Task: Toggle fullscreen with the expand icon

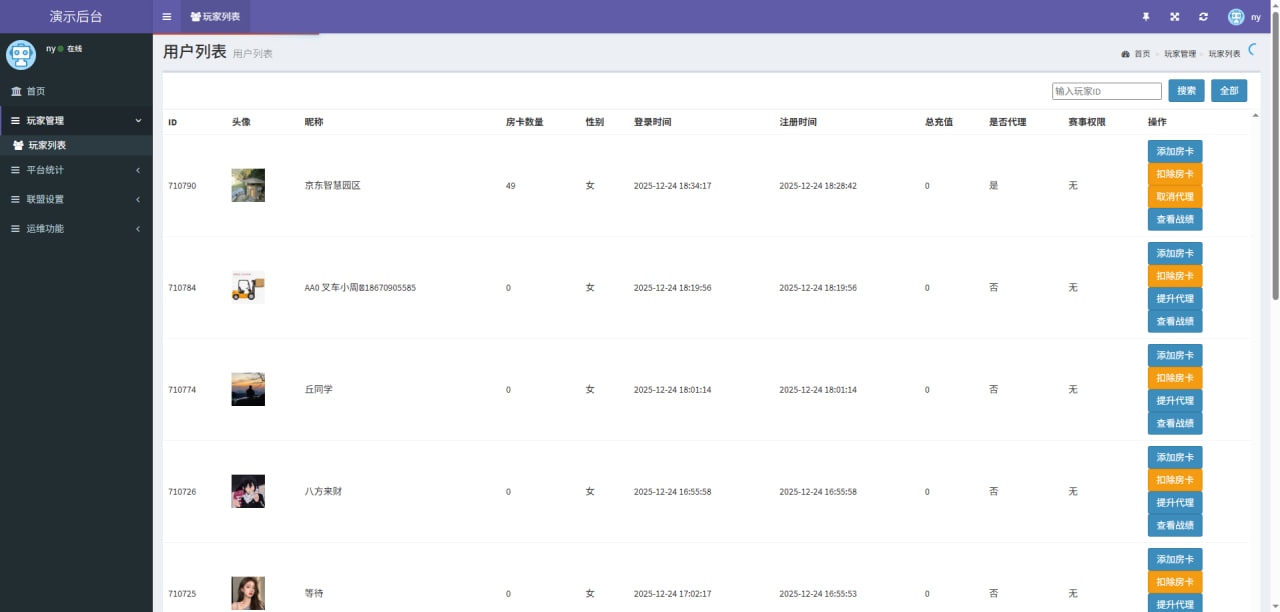Action: click(x=1175, y=17)
